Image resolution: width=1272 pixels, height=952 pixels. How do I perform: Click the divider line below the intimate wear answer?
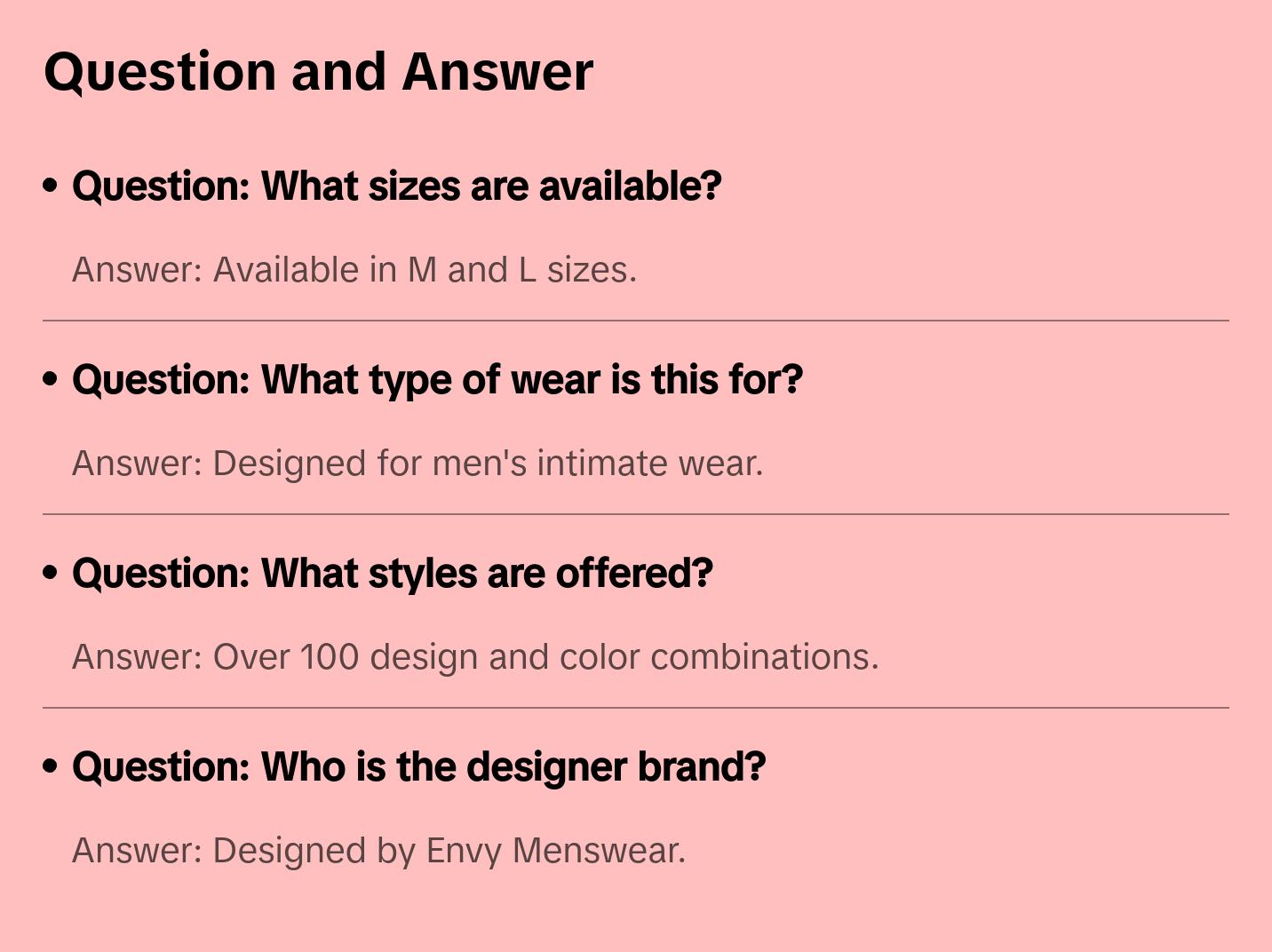(636, 514)
